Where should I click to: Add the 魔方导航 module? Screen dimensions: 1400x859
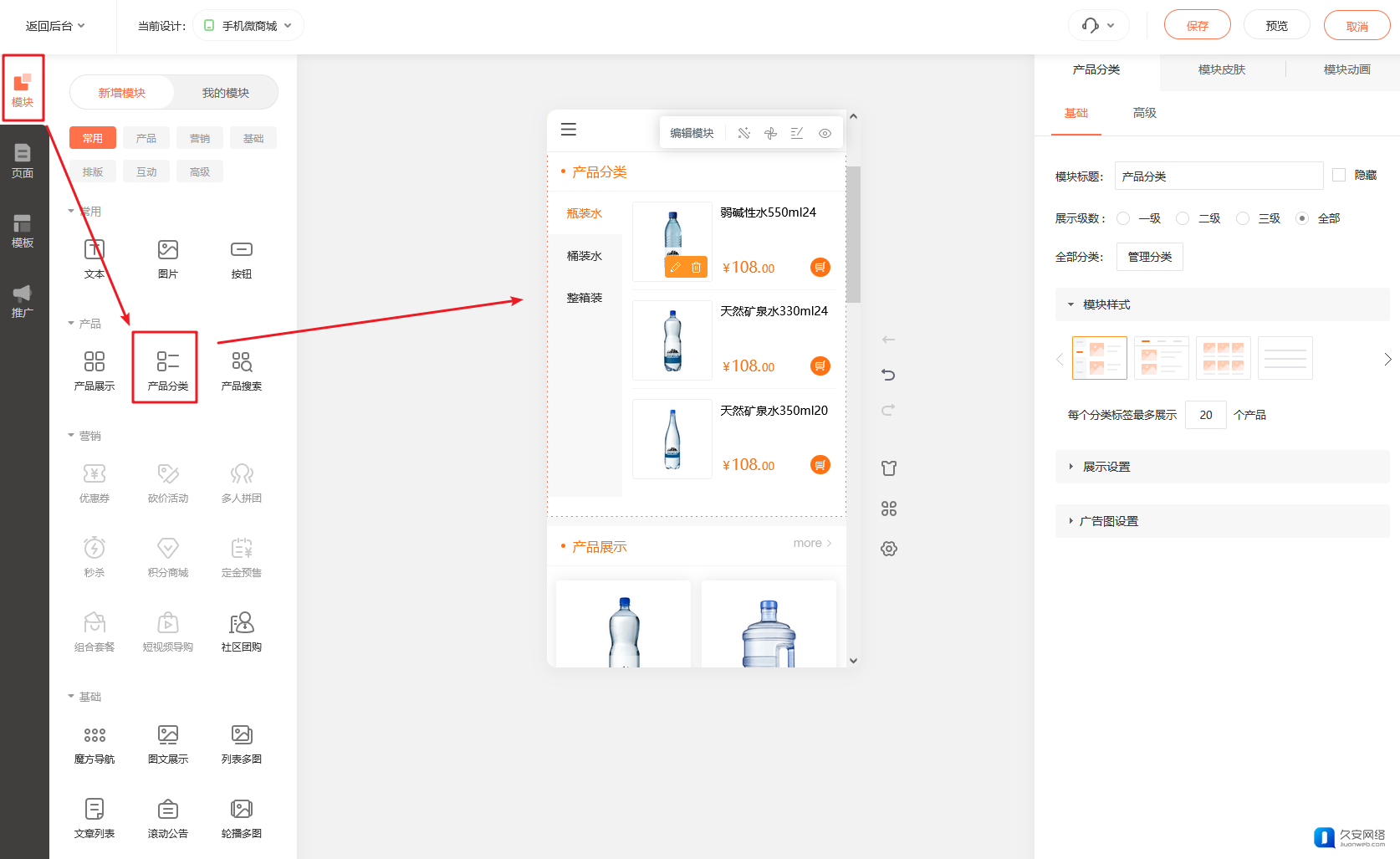click(x=95, y=743)
